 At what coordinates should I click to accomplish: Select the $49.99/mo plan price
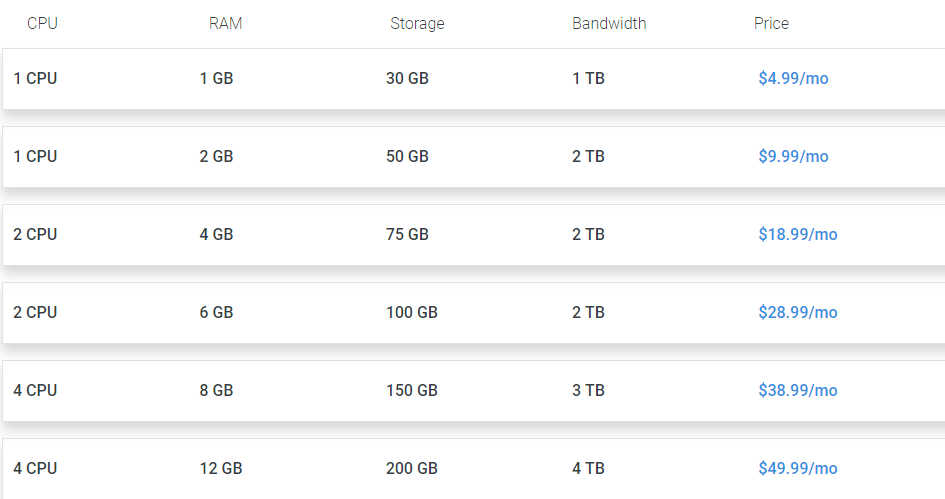(798, 468)
